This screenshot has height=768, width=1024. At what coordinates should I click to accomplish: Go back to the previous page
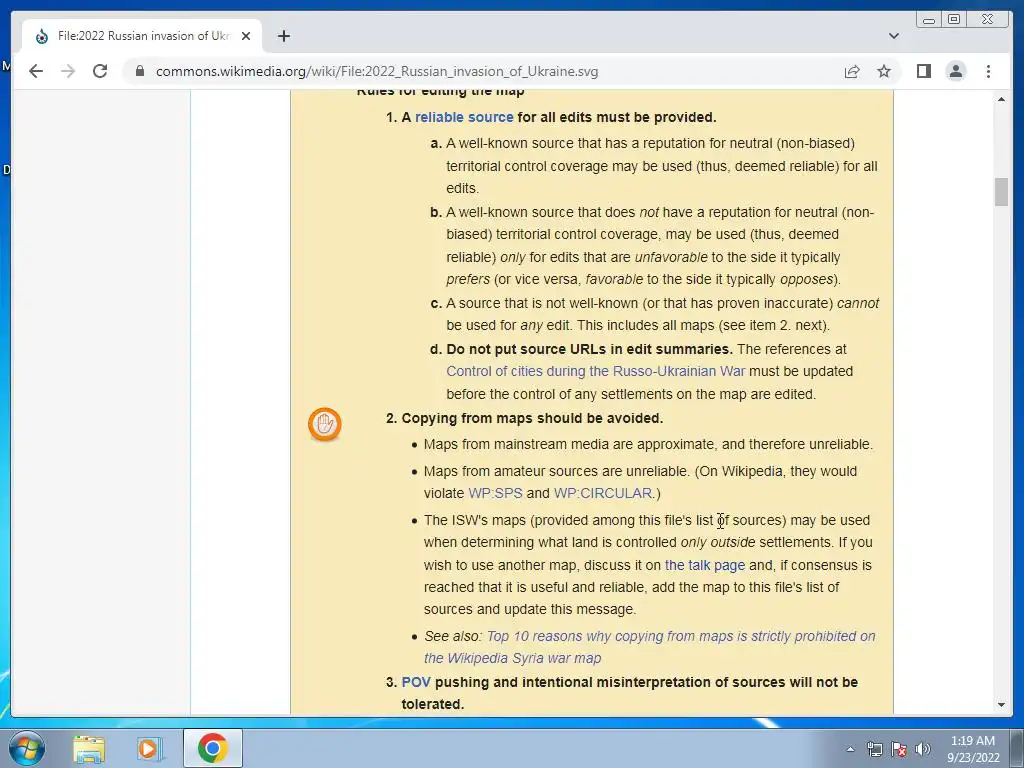(x=36, y=71)
